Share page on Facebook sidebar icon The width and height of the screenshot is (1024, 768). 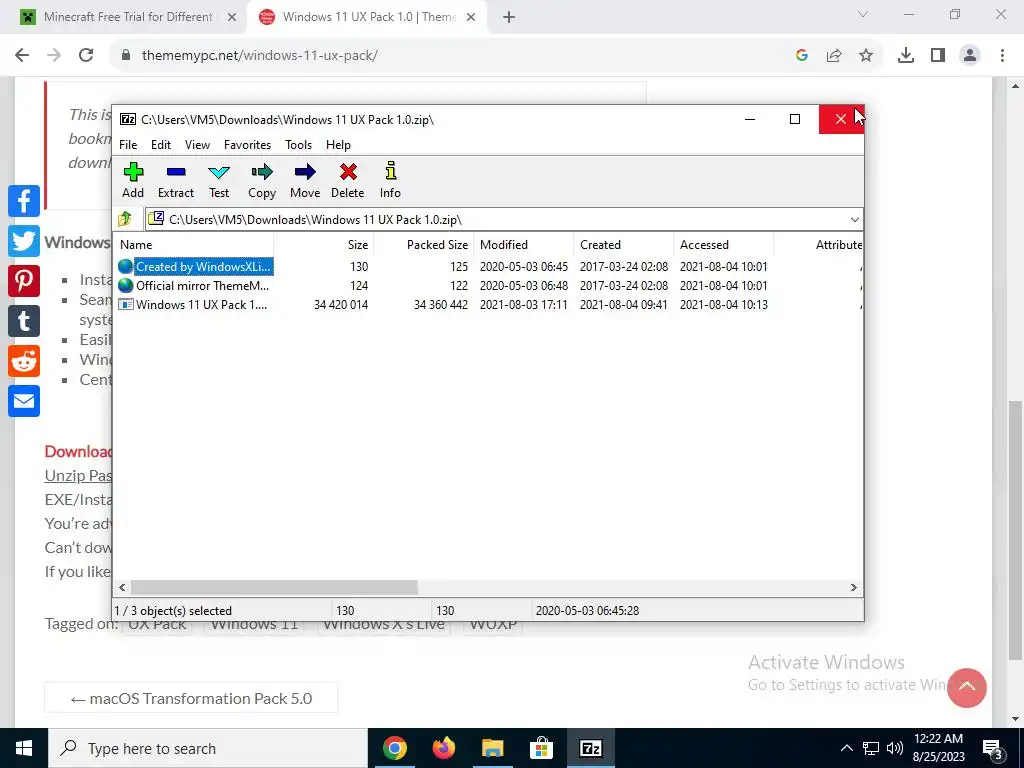[24, 200]
